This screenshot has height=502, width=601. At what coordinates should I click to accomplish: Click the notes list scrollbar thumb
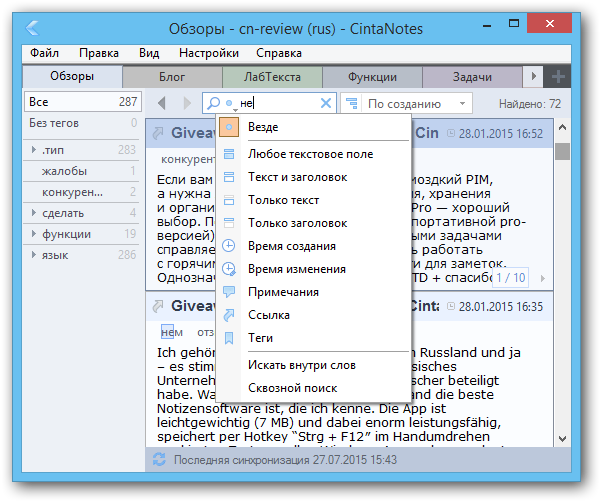562,151
